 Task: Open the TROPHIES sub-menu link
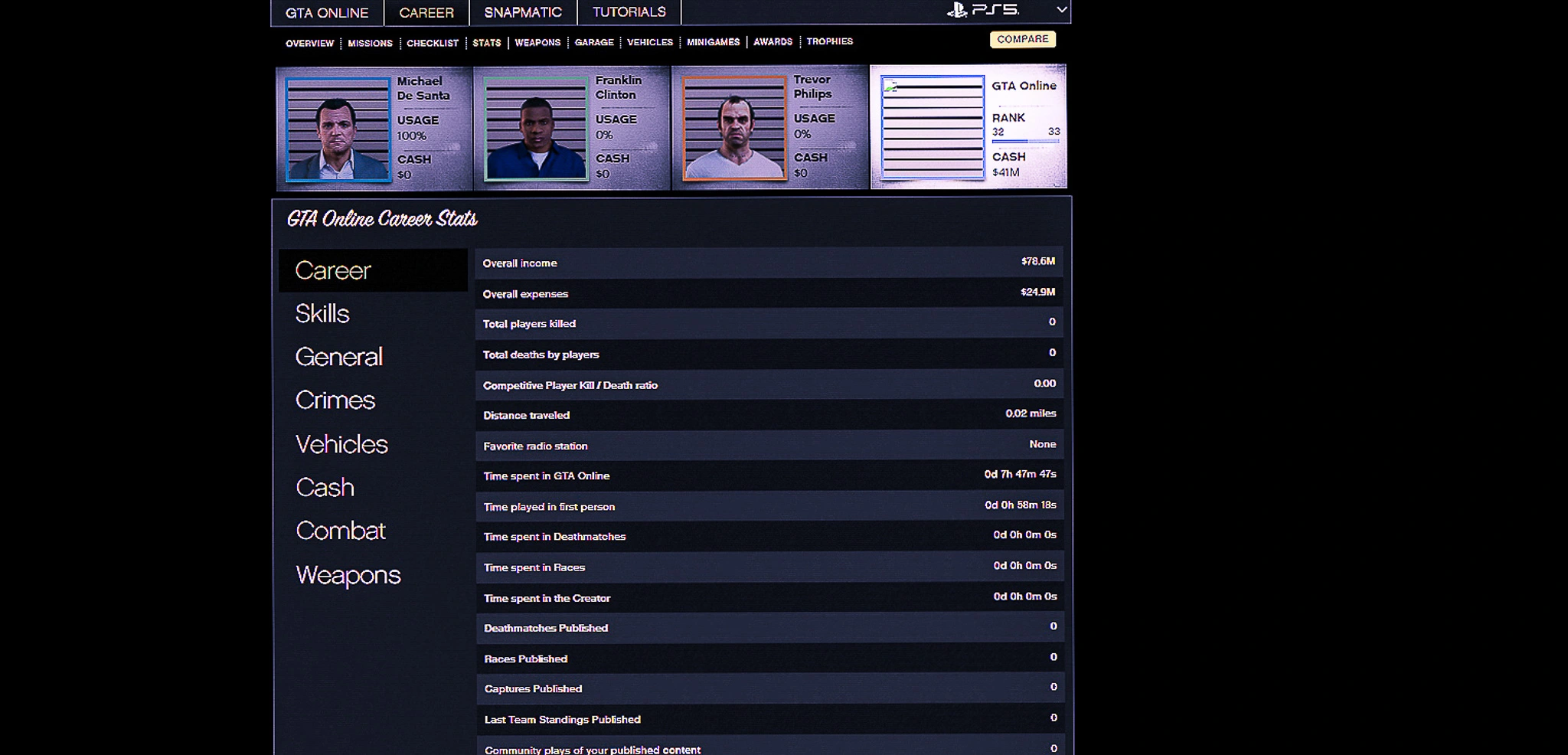pyautogui.click(x=829, y=41)
